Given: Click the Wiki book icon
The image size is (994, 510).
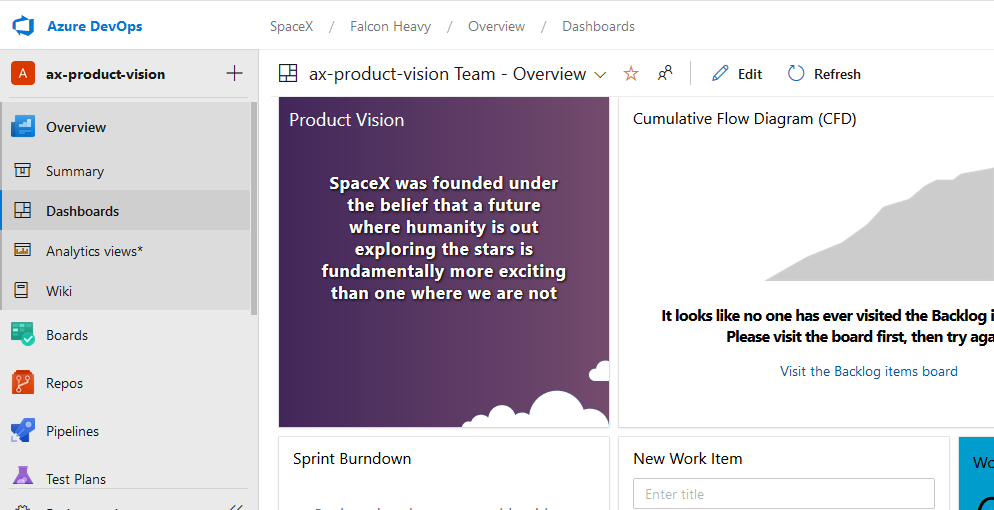Looking at the screenshot, I should pyautogui.click(x=23, y=291).
